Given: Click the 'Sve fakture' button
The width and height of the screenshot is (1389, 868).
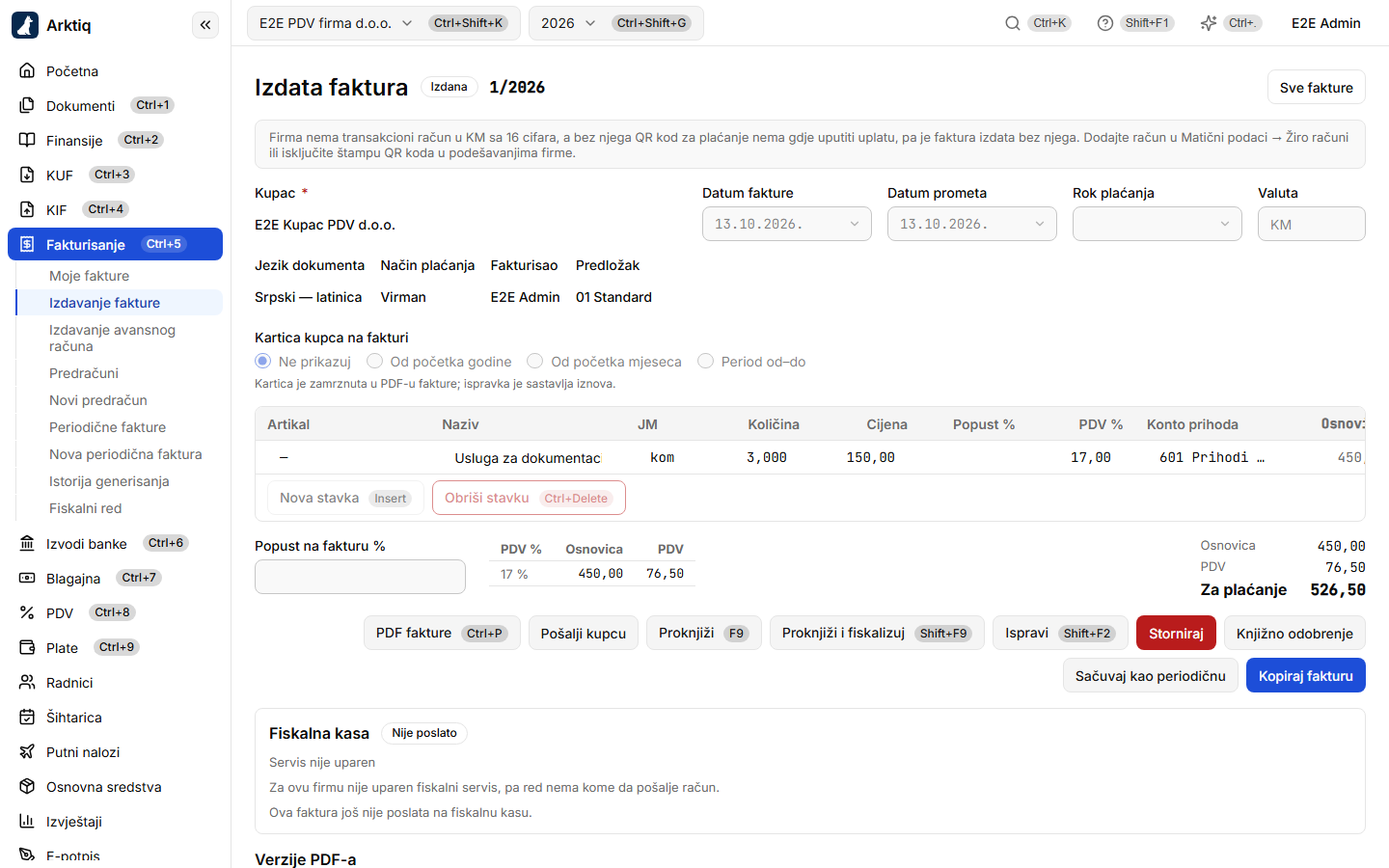Looking at the screenshot, I should point(1316,87).
